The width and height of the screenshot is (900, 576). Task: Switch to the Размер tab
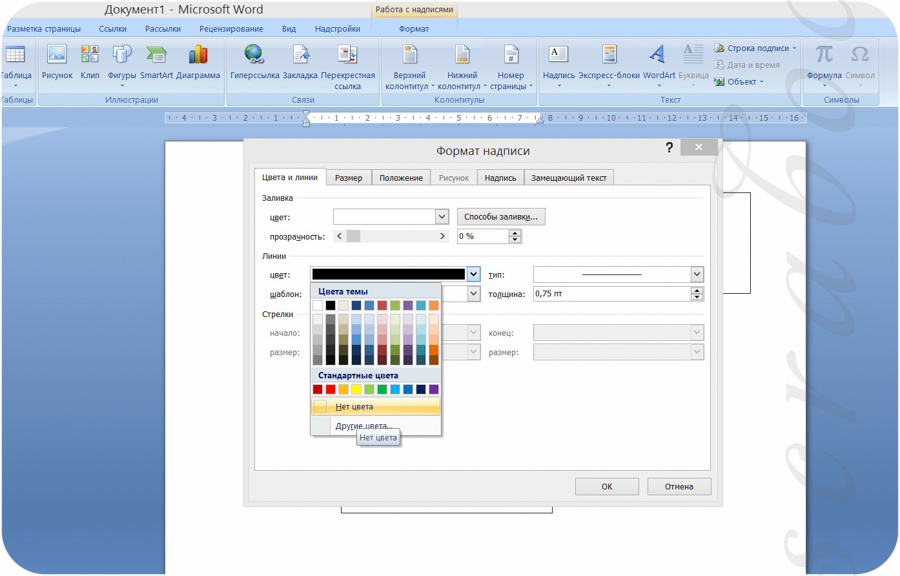[x=348, y=178]
